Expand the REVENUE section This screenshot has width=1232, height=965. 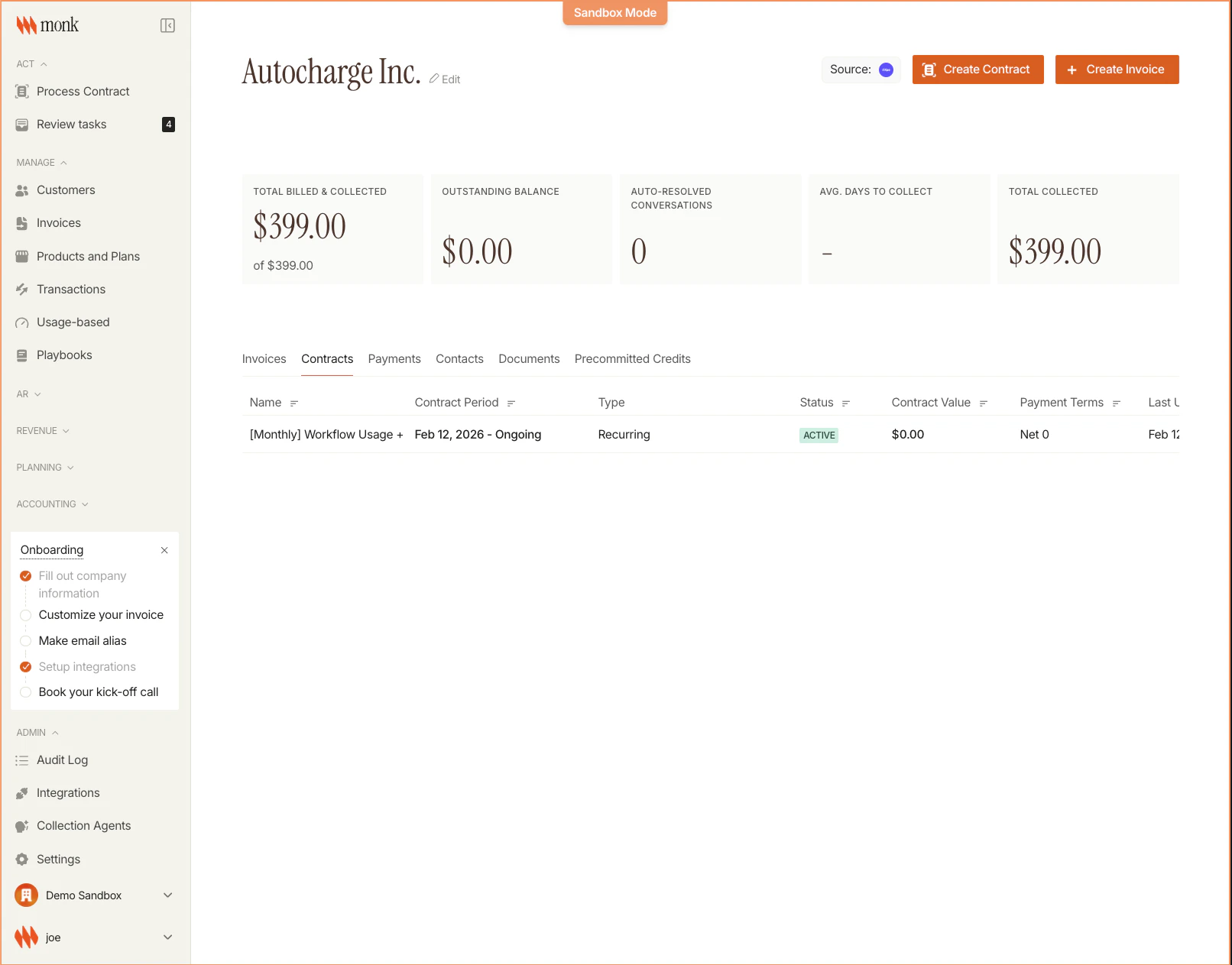(x=43, y=430)
